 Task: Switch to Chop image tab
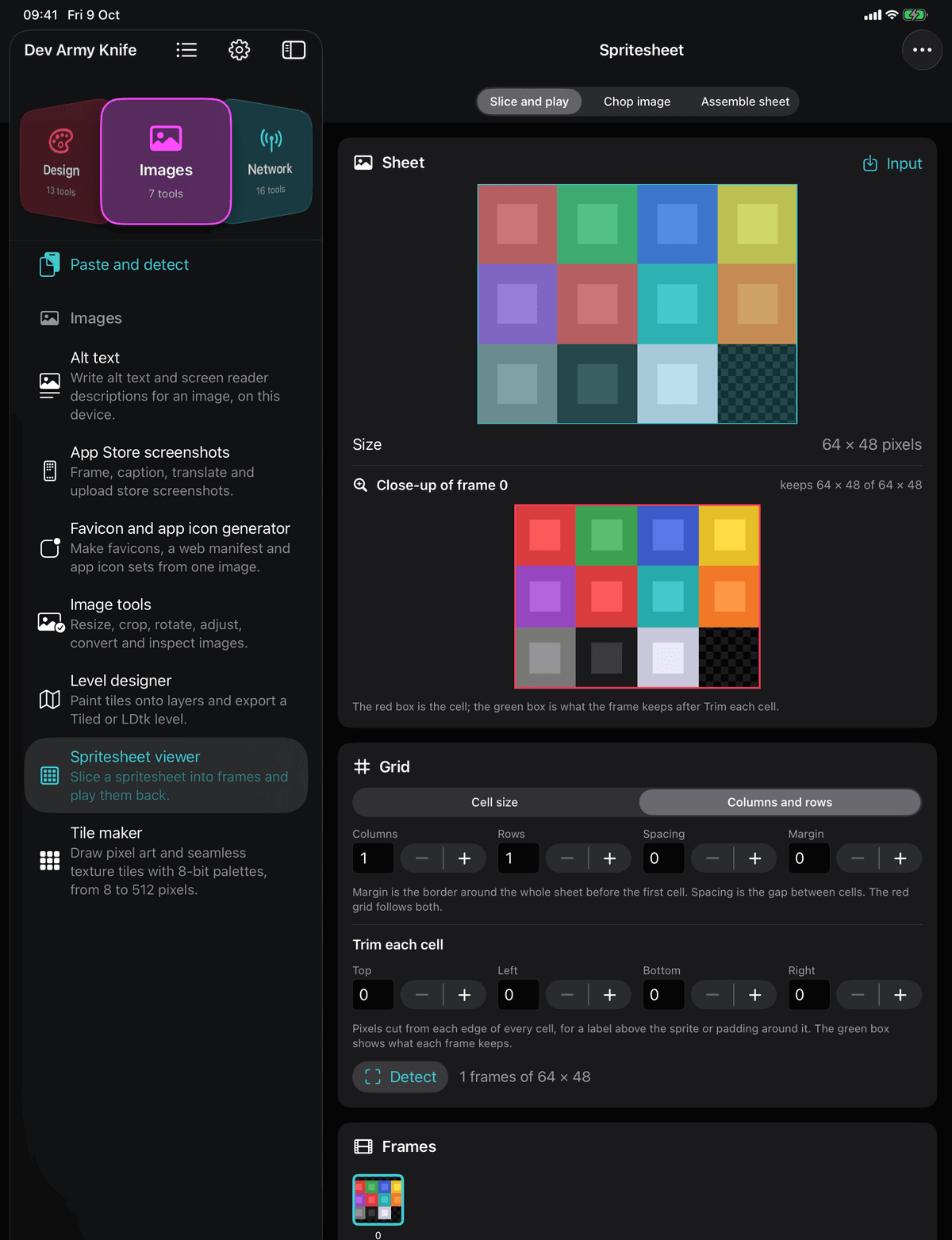click(x=637, y=102)
